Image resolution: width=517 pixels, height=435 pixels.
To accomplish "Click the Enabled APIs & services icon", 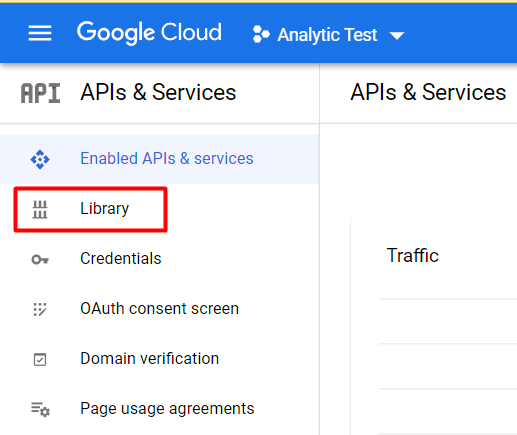I will click(40, 159).
